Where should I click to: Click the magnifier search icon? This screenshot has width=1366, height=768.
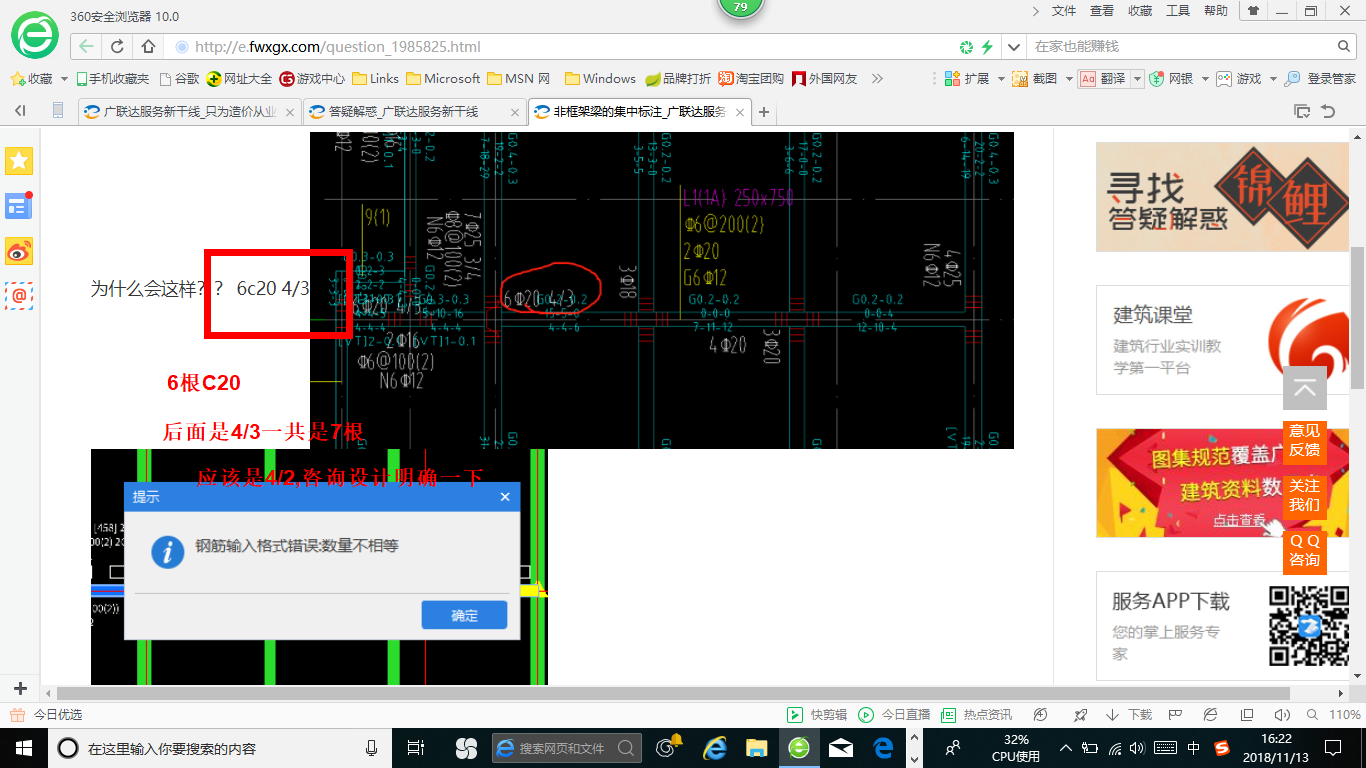[x=1345, y=47]
